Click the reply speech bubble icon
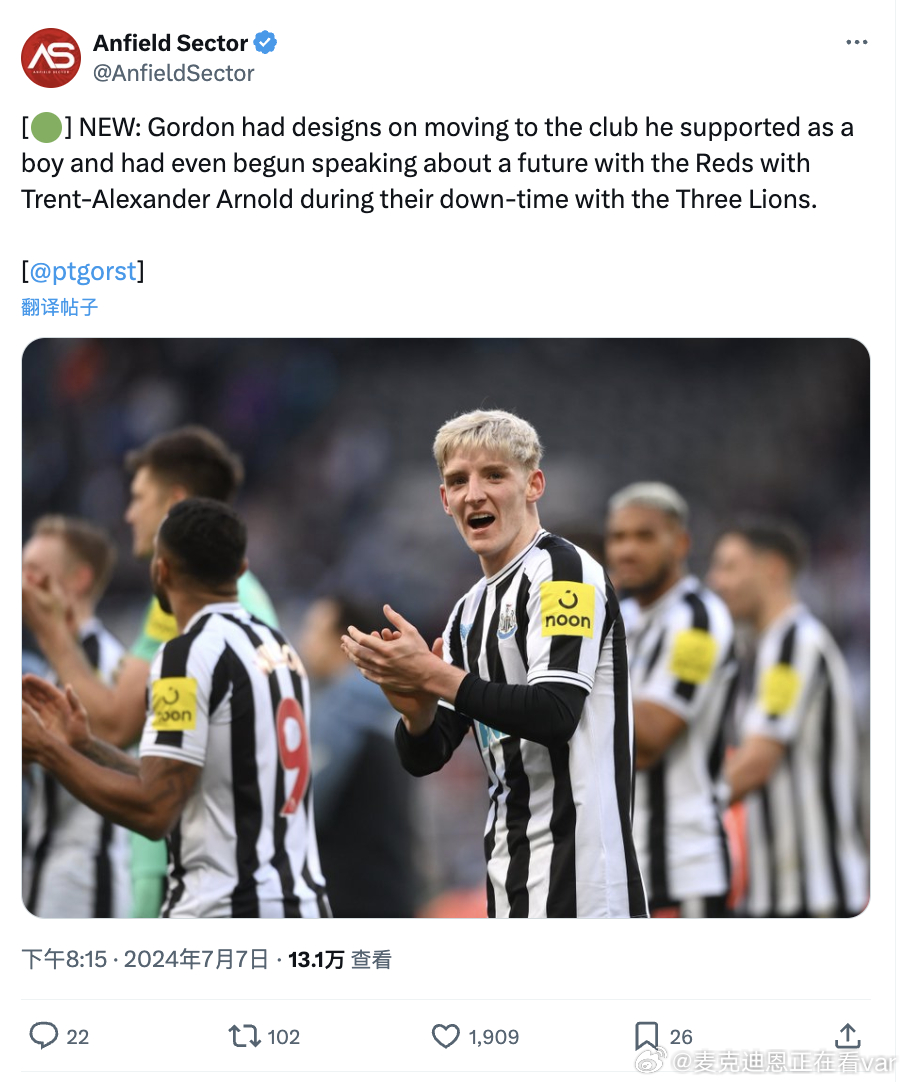906x1082 pixels. 43,1036
